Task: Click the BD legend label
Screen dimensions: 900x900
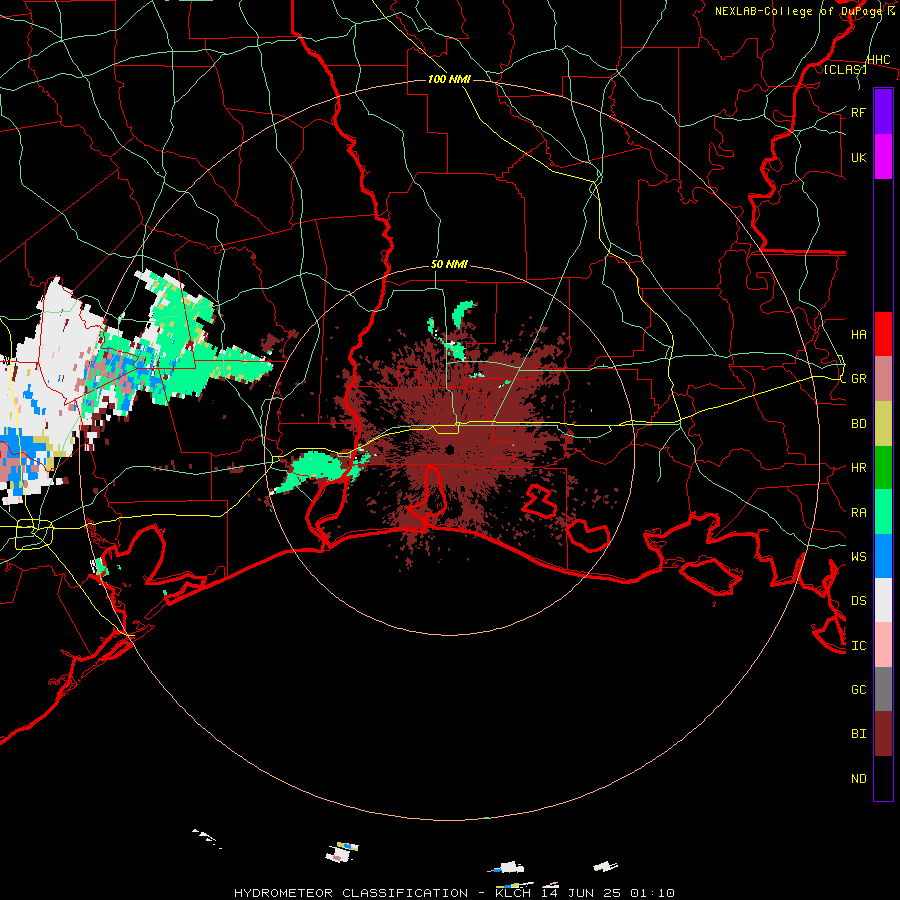Action: [x=859, y=424]
